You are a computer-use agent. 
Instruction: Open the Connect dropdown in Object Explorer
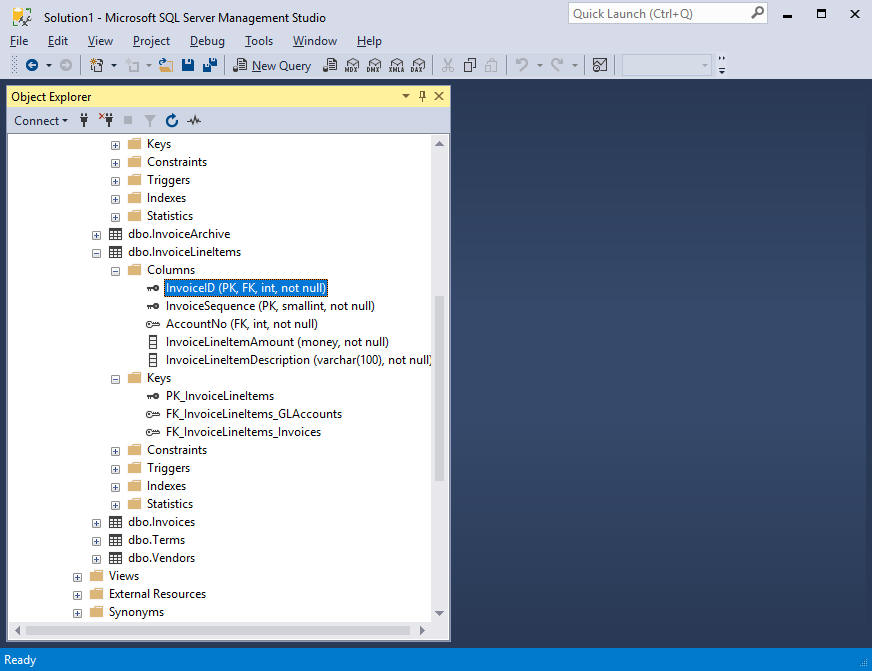point(41,121)
